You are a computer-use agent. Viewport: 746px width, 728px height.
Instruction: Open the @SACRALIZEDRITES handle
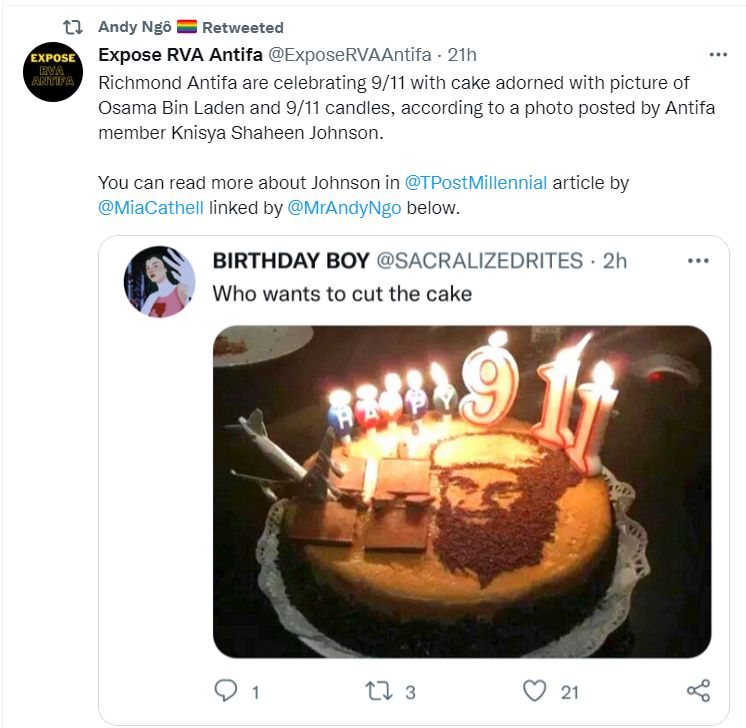(478, 261)
